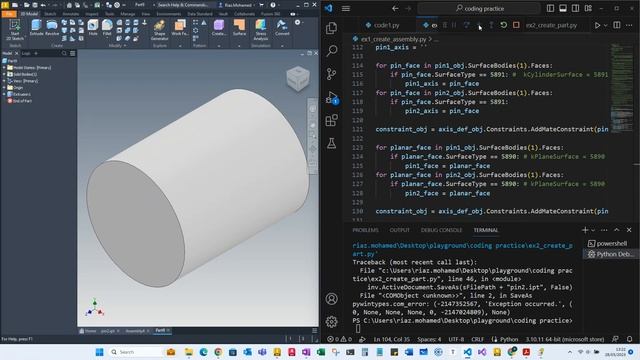This screenshot has height=360, width=640.
Task: Select the Revolve tool in Inventor
Action: [52, 27]
